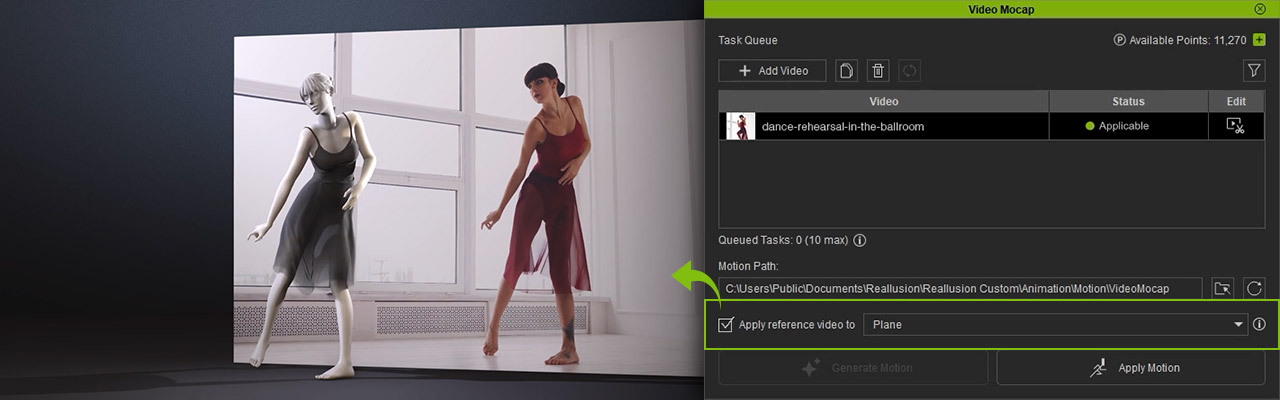Delete task with the trash icon
The height and width of the screenshot is (400, 1280).
[x=878, y=71]
